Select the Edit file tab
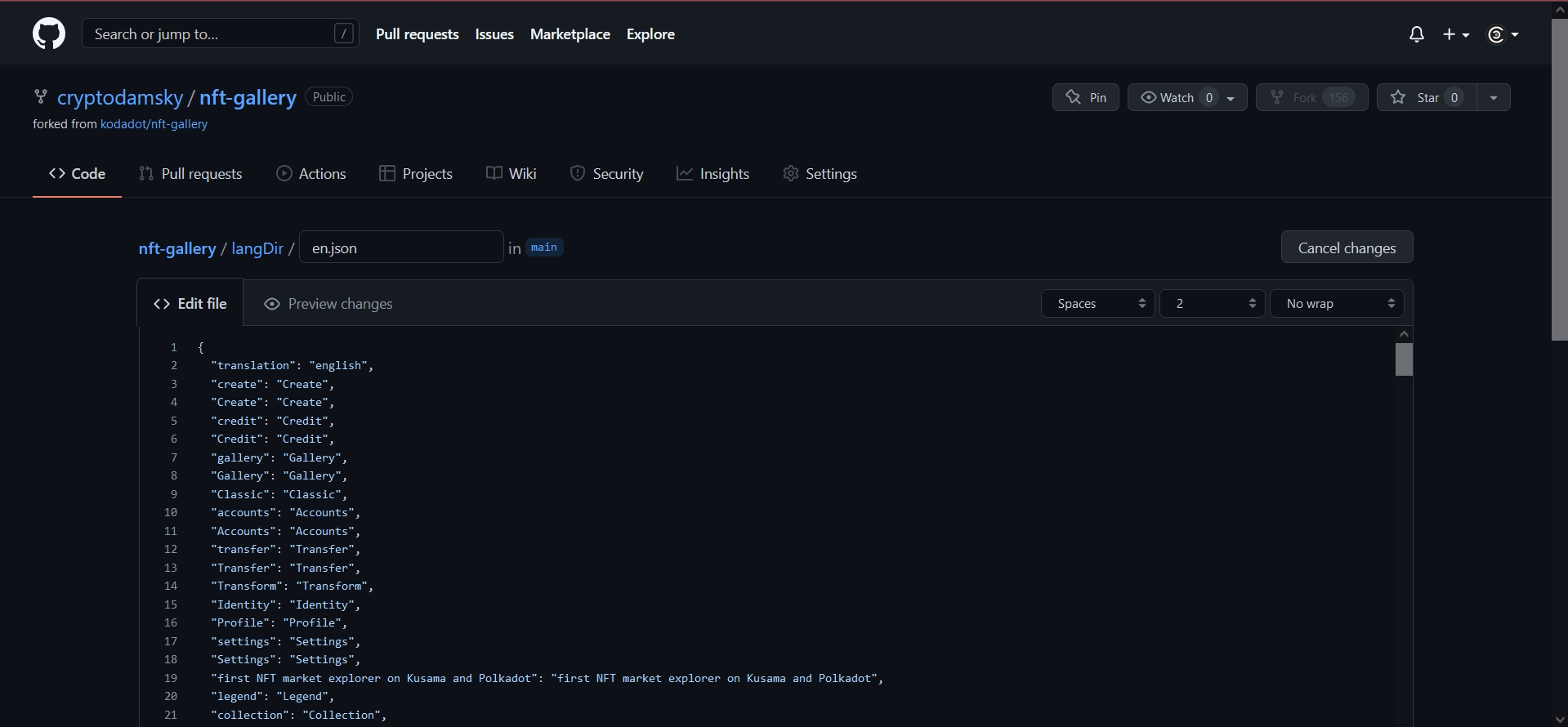The width and height of the screenshot is (1568, 727). pyautogui.click(x=190, y=304)
